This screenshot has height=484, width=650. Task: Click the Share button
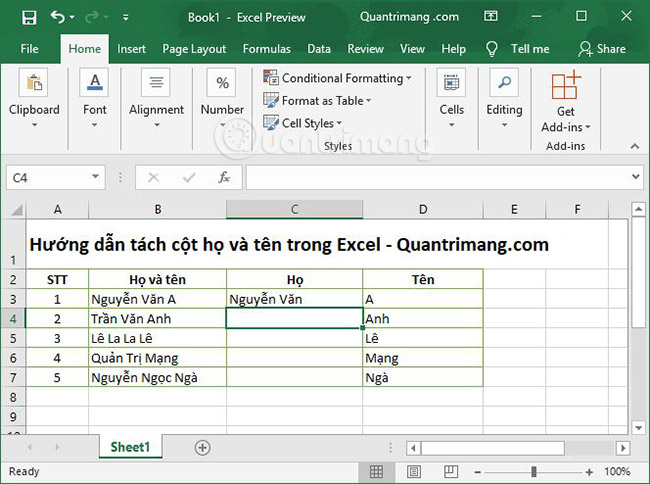point(602,49)
